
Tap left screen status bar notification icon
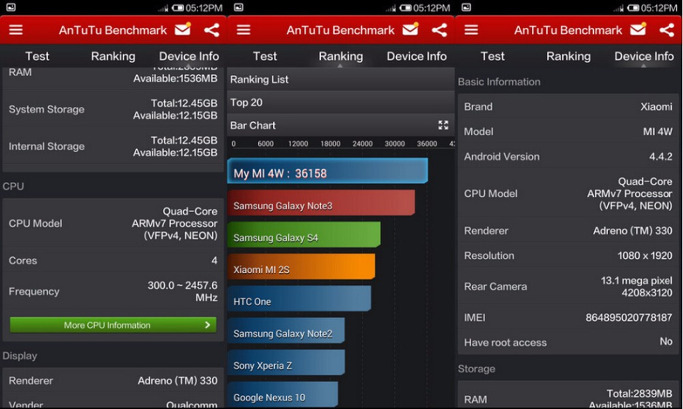(x=10, y=7)
